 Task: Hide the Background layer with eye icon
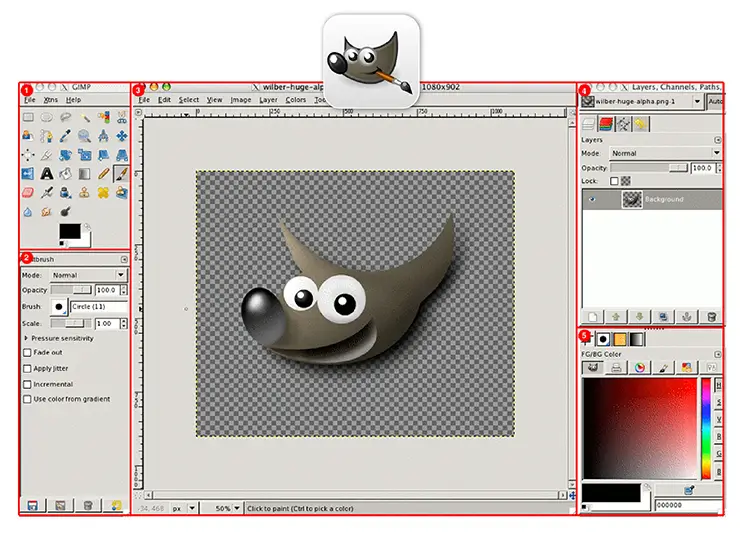589,200
